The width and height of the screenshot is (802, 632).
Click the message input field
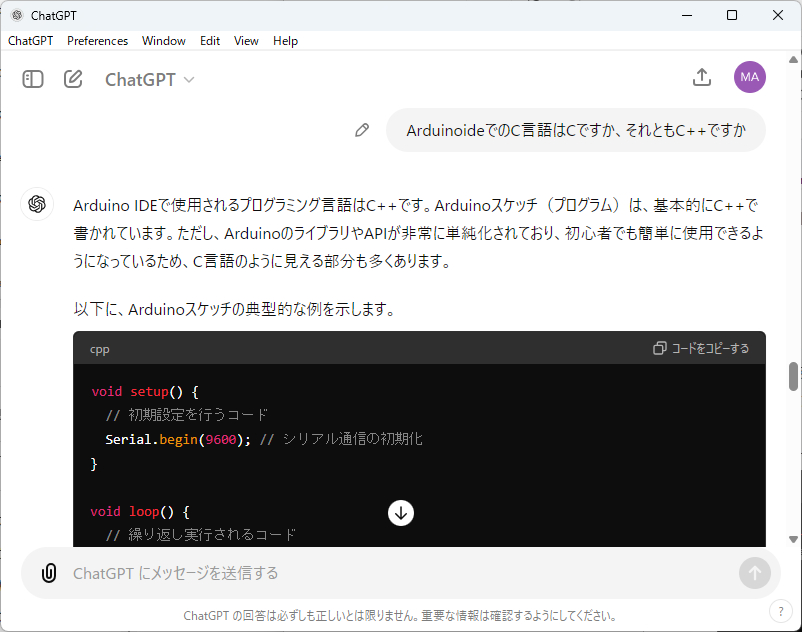400,573
